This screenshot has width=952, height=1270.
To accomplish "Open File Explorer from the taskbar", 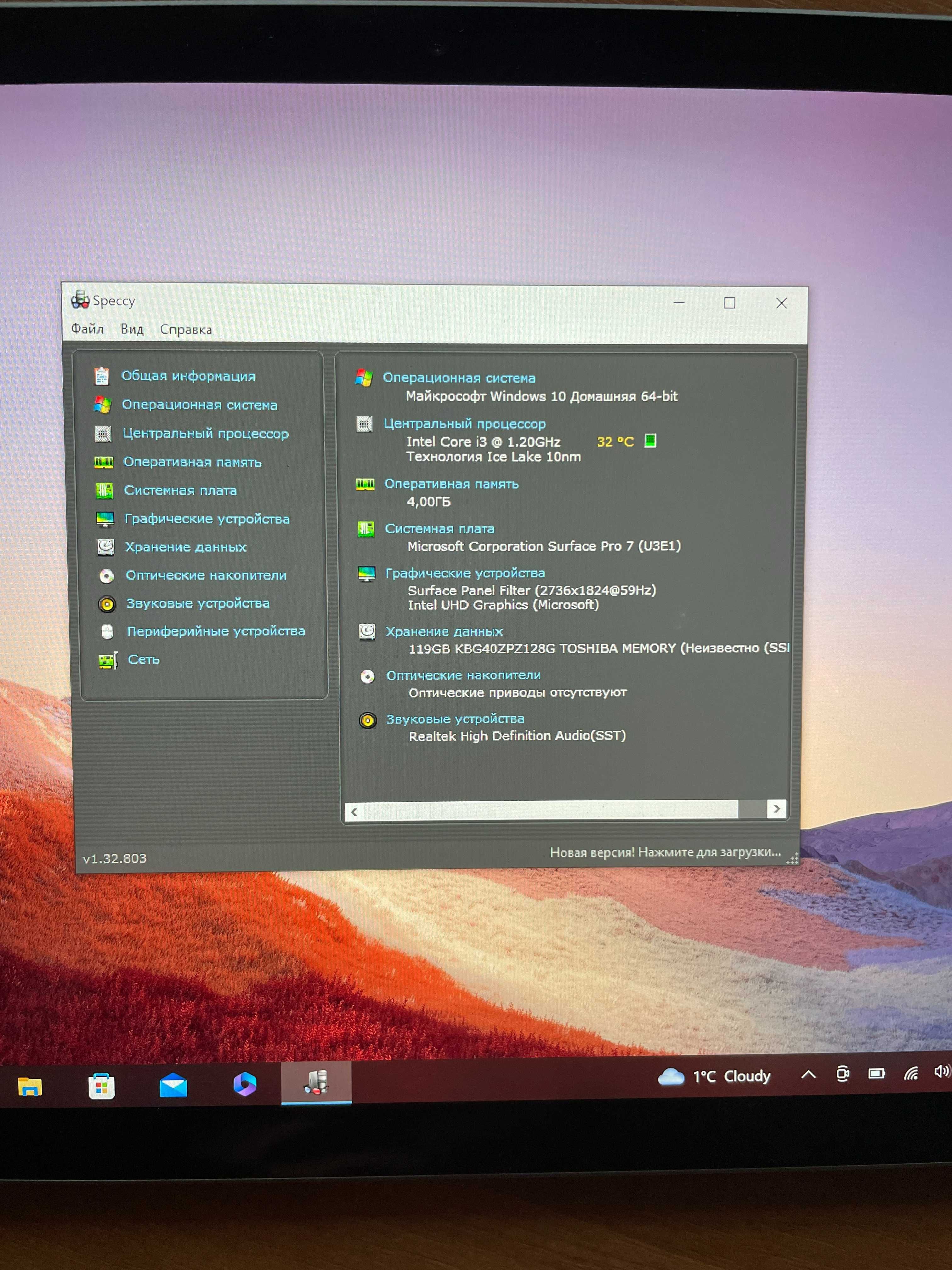I will point(29,1086).
